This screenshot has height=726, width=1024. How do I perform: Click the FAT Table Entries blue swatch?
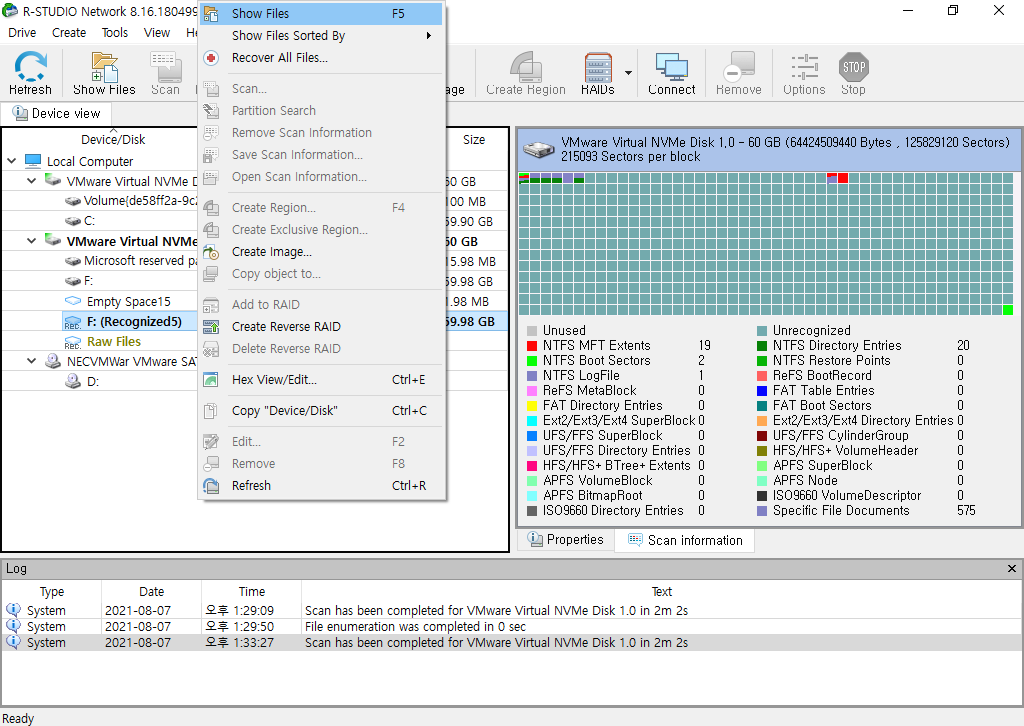pos(761,390)
